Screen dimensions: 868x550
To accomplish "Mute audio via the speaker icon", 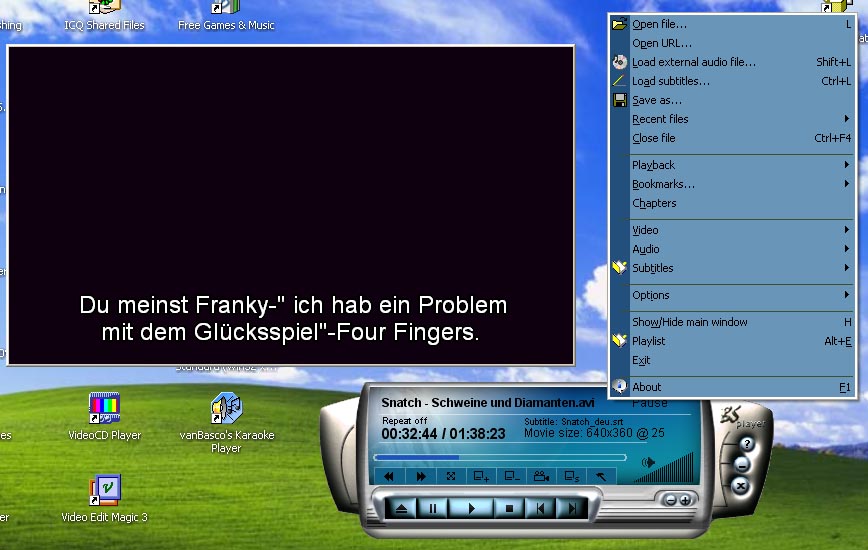I will (648, 462).
